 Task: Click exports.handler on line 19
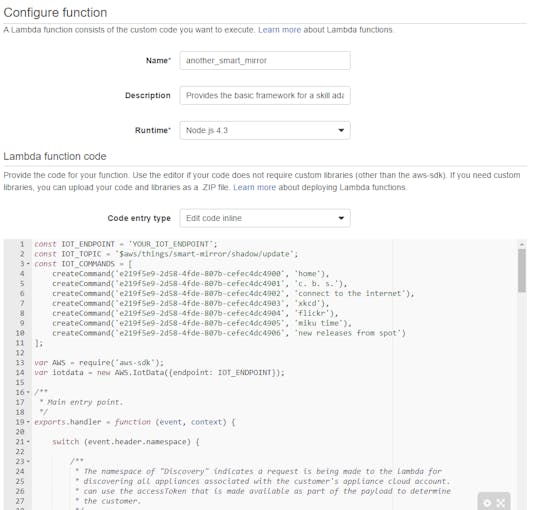(x=68, y=422)
